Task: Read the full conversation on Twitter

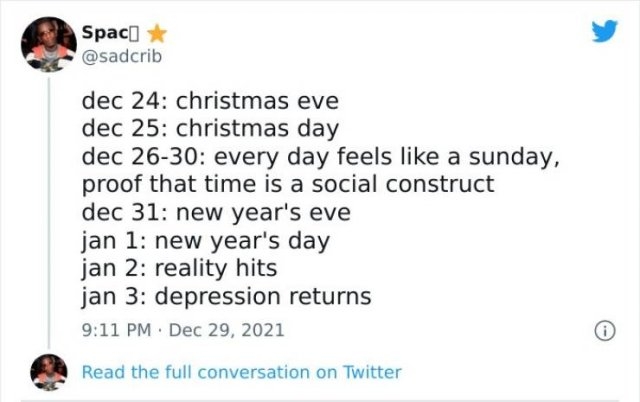Action: click(x=241, y=372)
